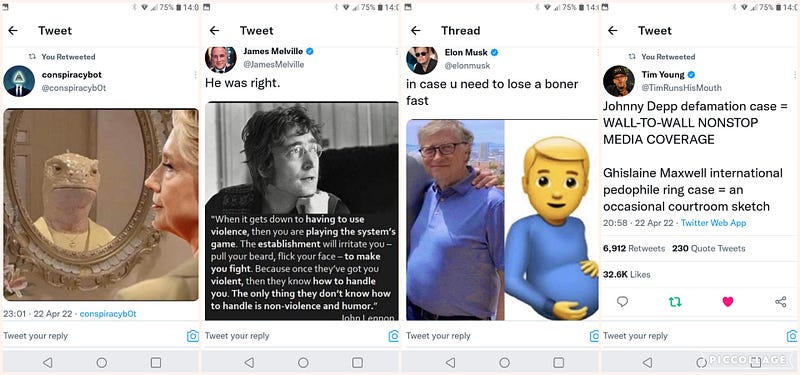Tap the reply speech bubble icon on Tim Young's tweet
Viewport: 800px width, 375px height.
coord(622,302)
